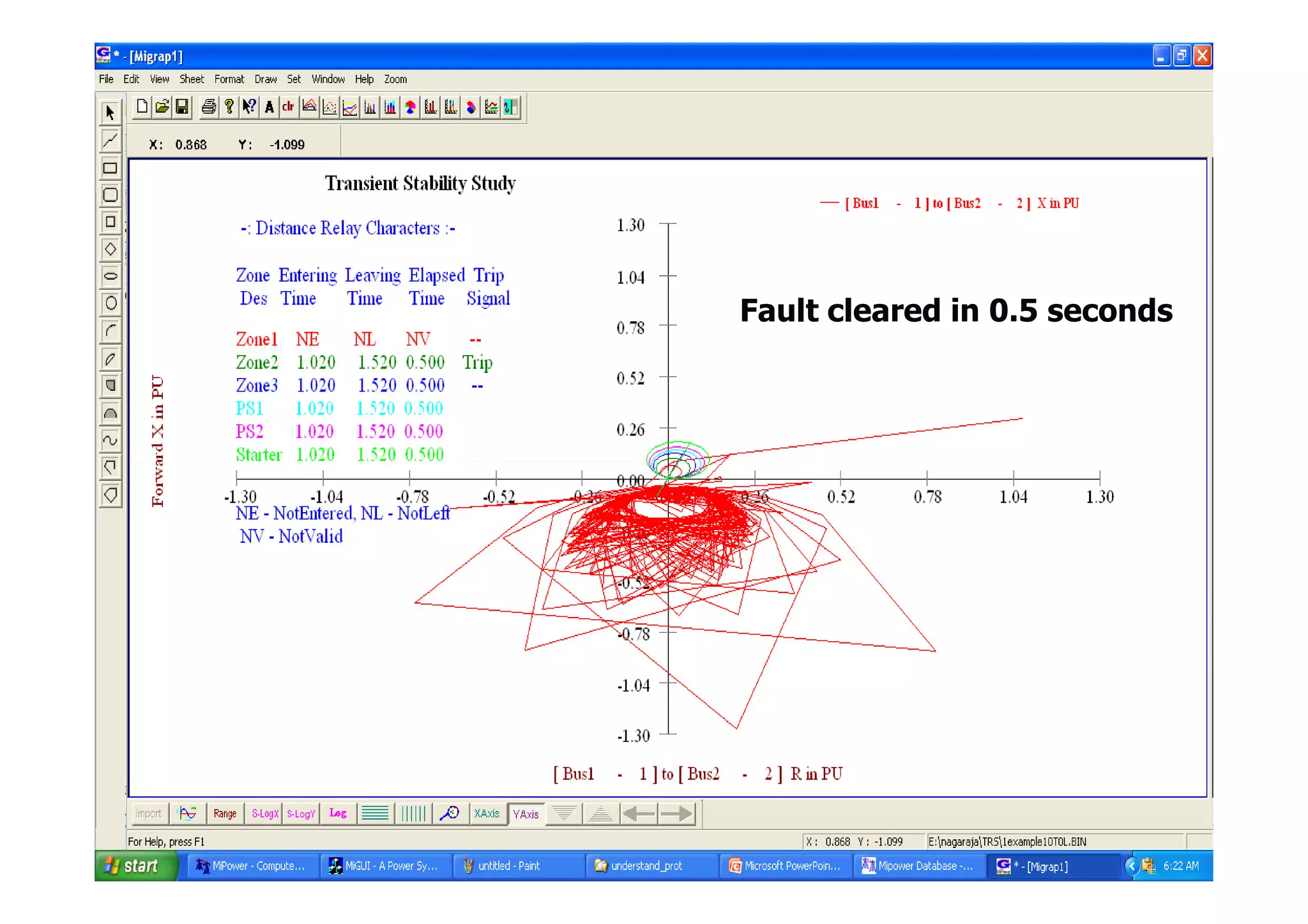Choose the 3D pie chart type
The height and width of the screenshot is (924, 1308).
[471, 107]
